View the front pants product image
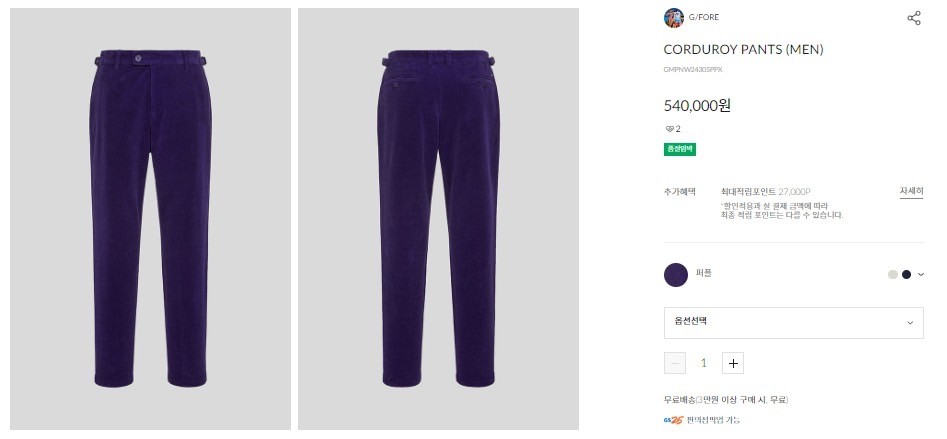The height and width of the screenshot is (439, 947). pyautogui.click(x=150, y=219)
